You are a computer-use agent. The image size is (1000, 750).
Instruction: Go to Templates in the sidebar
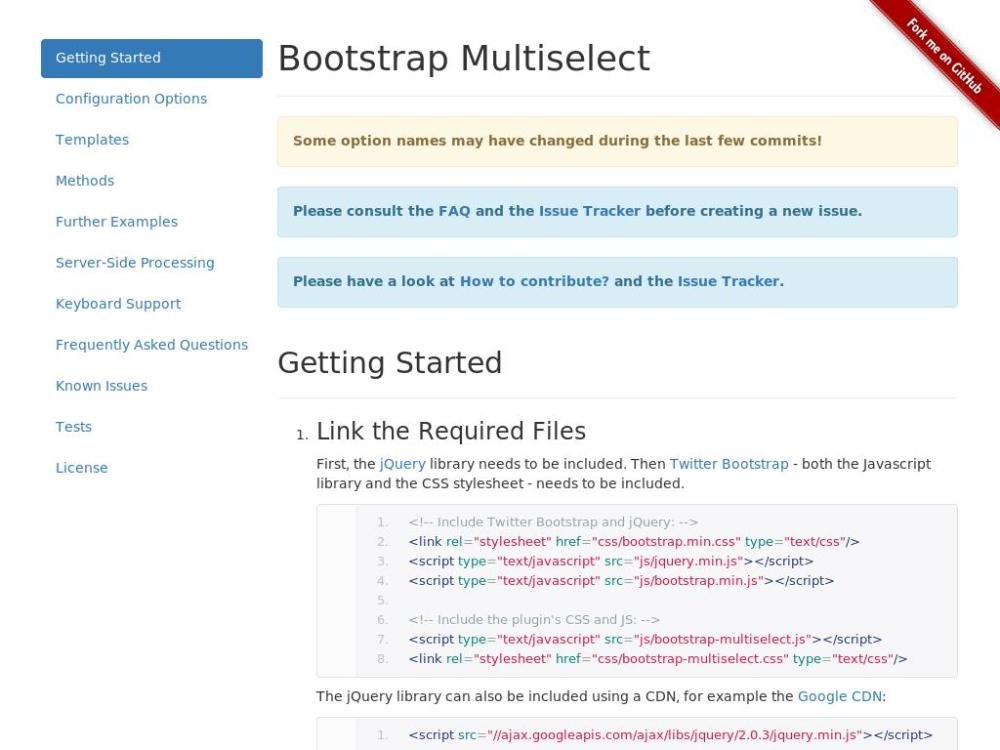pyautogui.click(x=92, y=140)
